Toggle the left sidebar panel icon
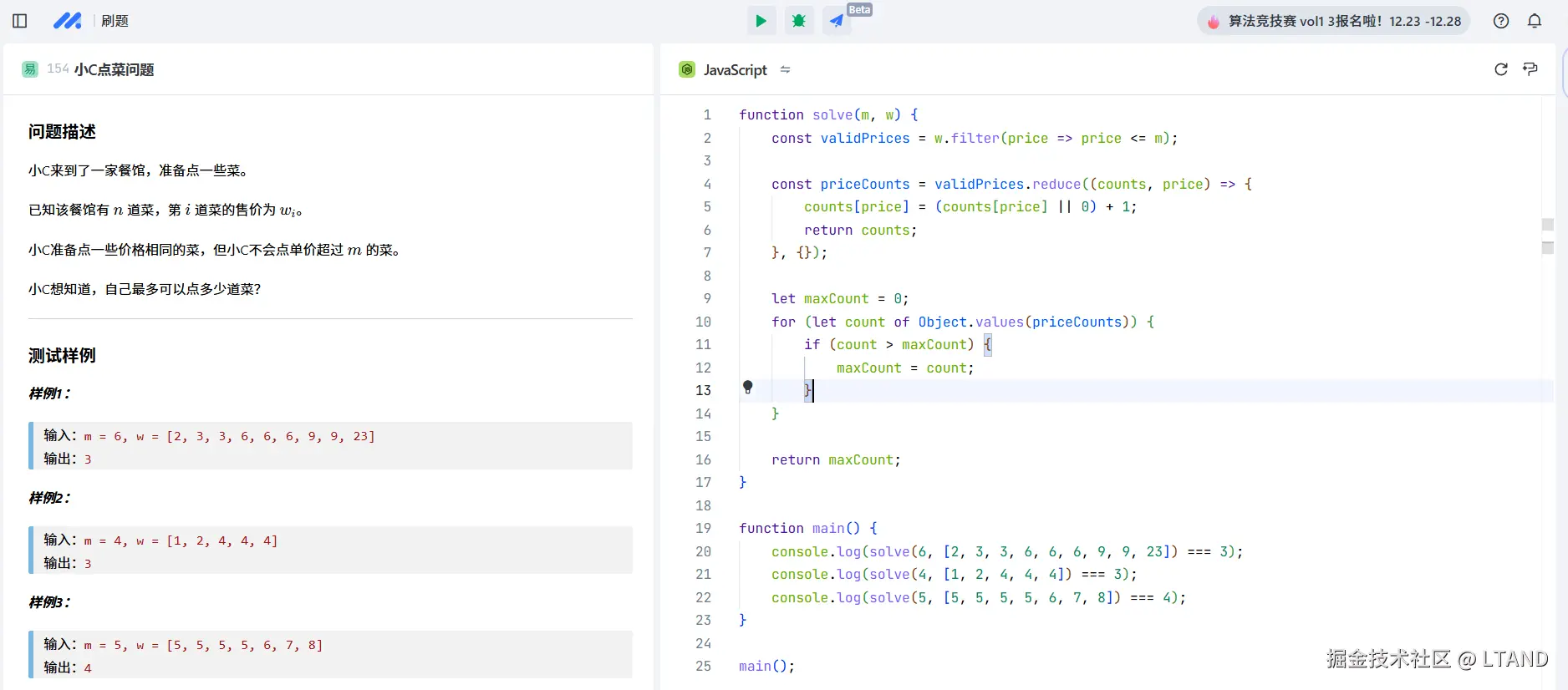 pyautogui.click(x=20, y=21)
